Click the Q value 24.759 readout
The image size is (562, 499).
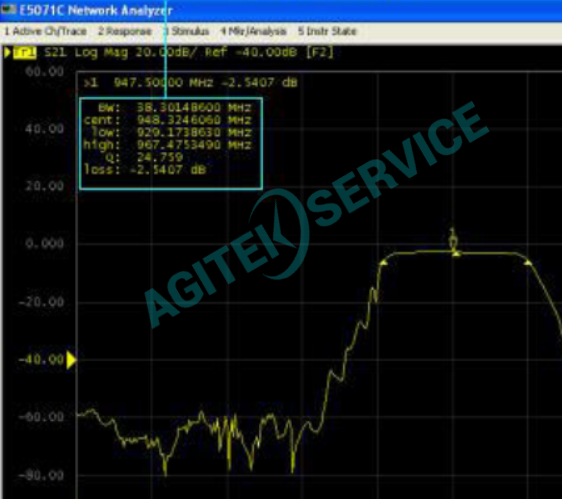click(x=160, y=157)
